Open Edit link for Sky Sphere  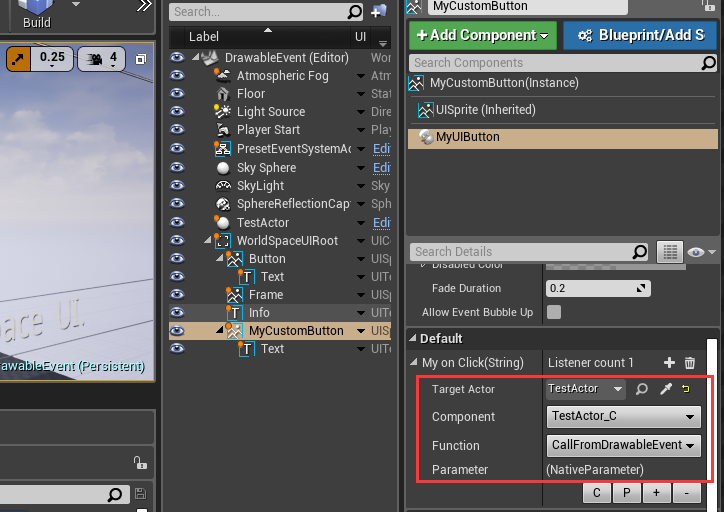click(x=381, y=168)
